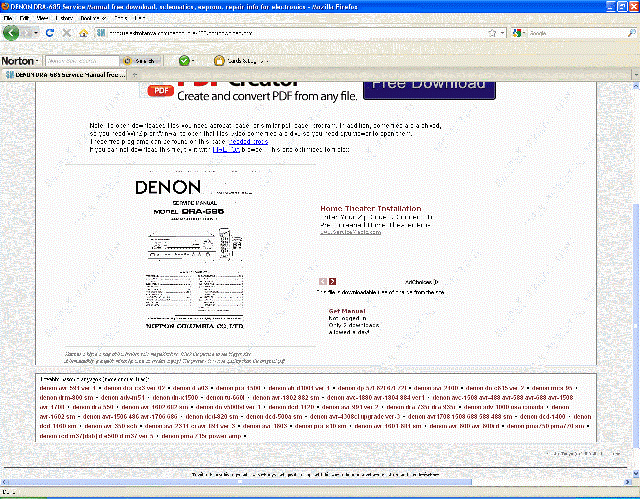
Task: Open the View menu
Action: click(x=42, y=18)
